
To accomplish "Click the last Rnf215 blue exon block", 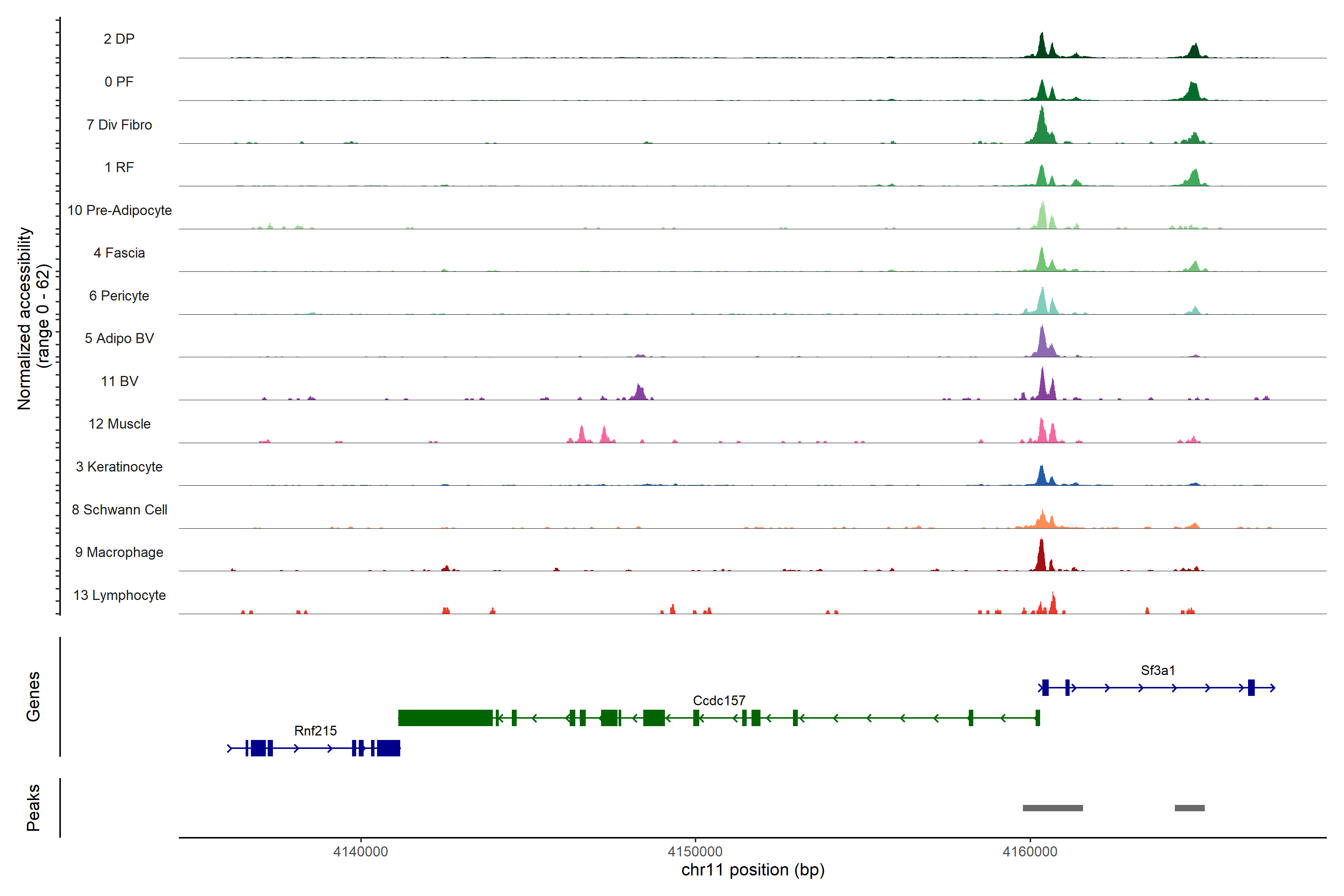I will click(x=389, y=748).
